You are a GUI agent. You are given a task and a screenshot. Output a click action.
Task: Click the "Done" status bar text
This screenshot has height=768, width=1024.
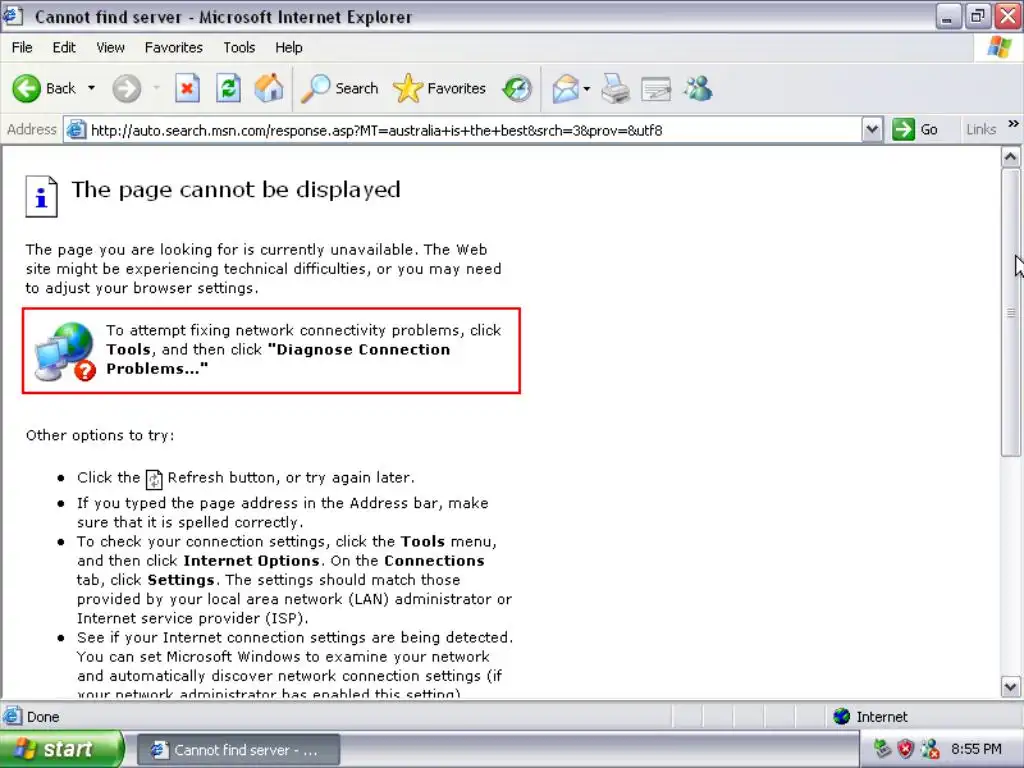point(43,717)
